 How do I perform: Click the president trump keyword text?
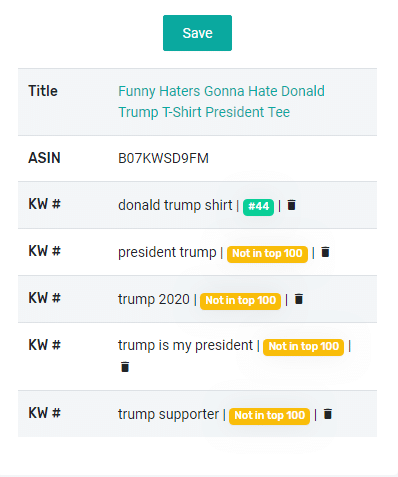(x=167, y=252)
